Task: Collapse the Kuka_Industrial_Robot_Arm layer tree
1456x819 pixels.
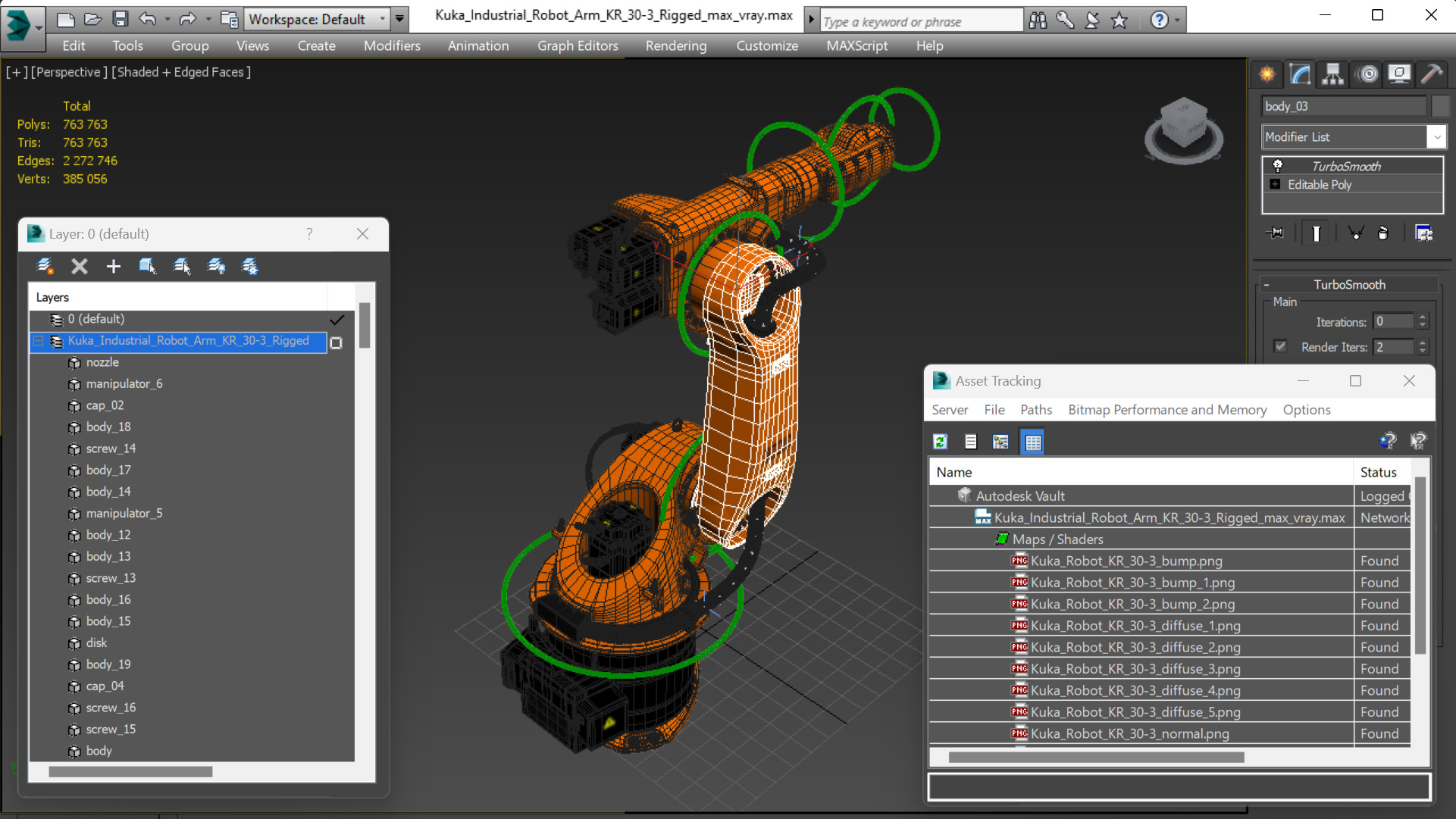Action: point(38,341)
